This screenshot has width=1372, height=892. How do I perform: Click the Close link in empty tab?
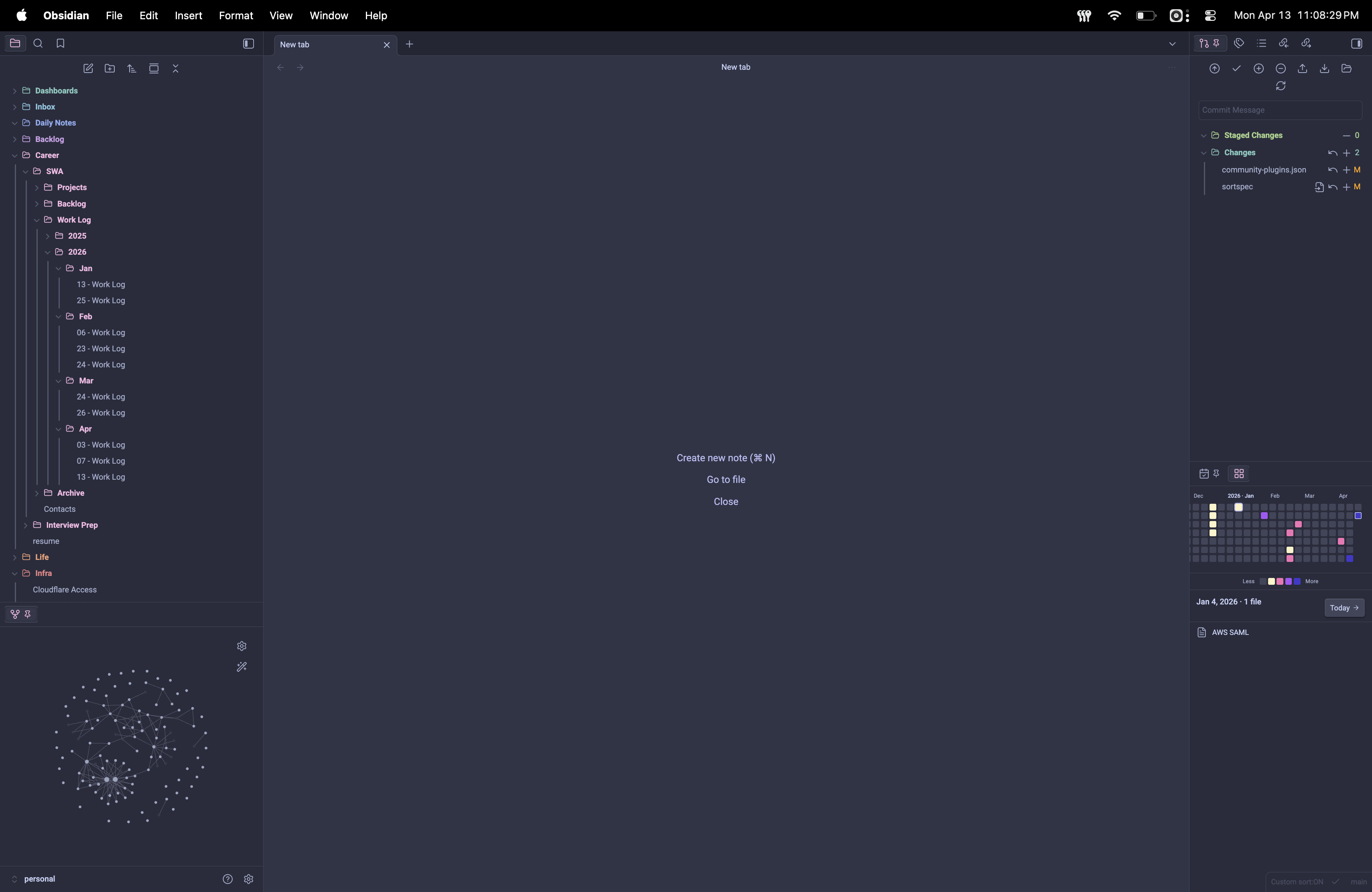(x=726, y=502)
